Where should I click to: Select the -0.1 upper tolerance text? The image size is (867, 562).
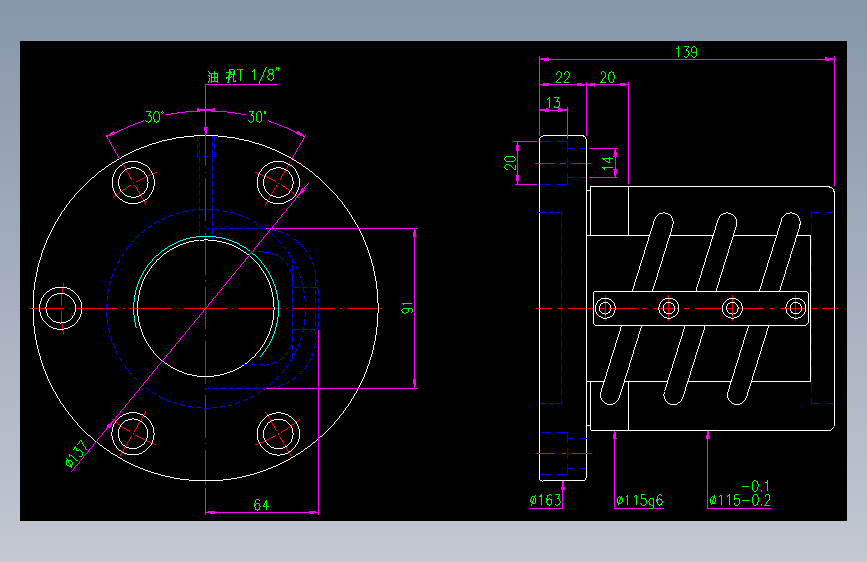(755, 486)
